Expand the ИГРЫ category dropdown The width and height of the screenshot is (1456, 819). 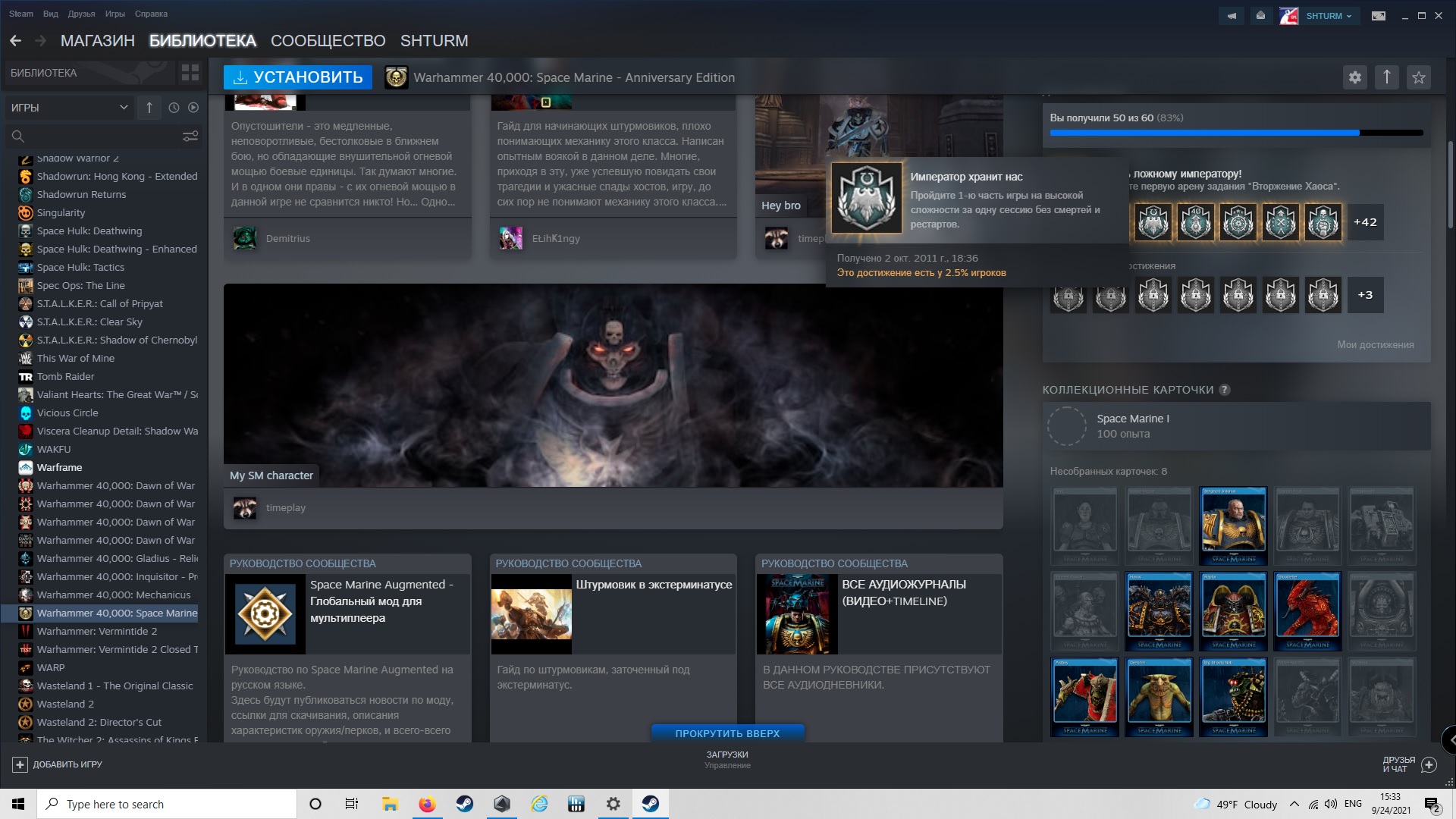70,108
